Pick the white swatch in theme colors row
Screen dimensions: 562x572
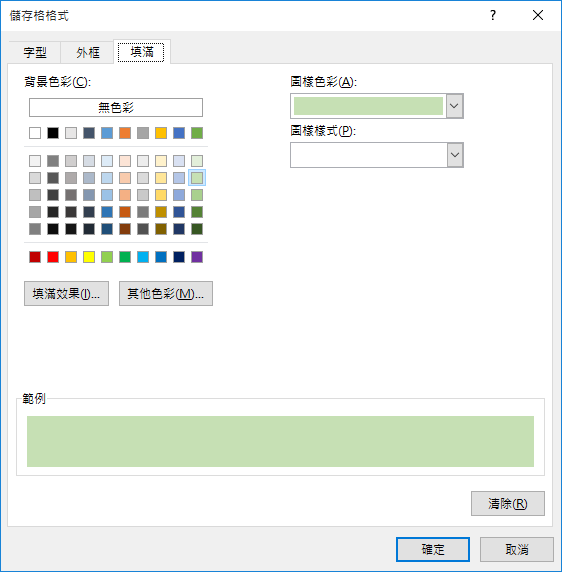pos(35,133)
